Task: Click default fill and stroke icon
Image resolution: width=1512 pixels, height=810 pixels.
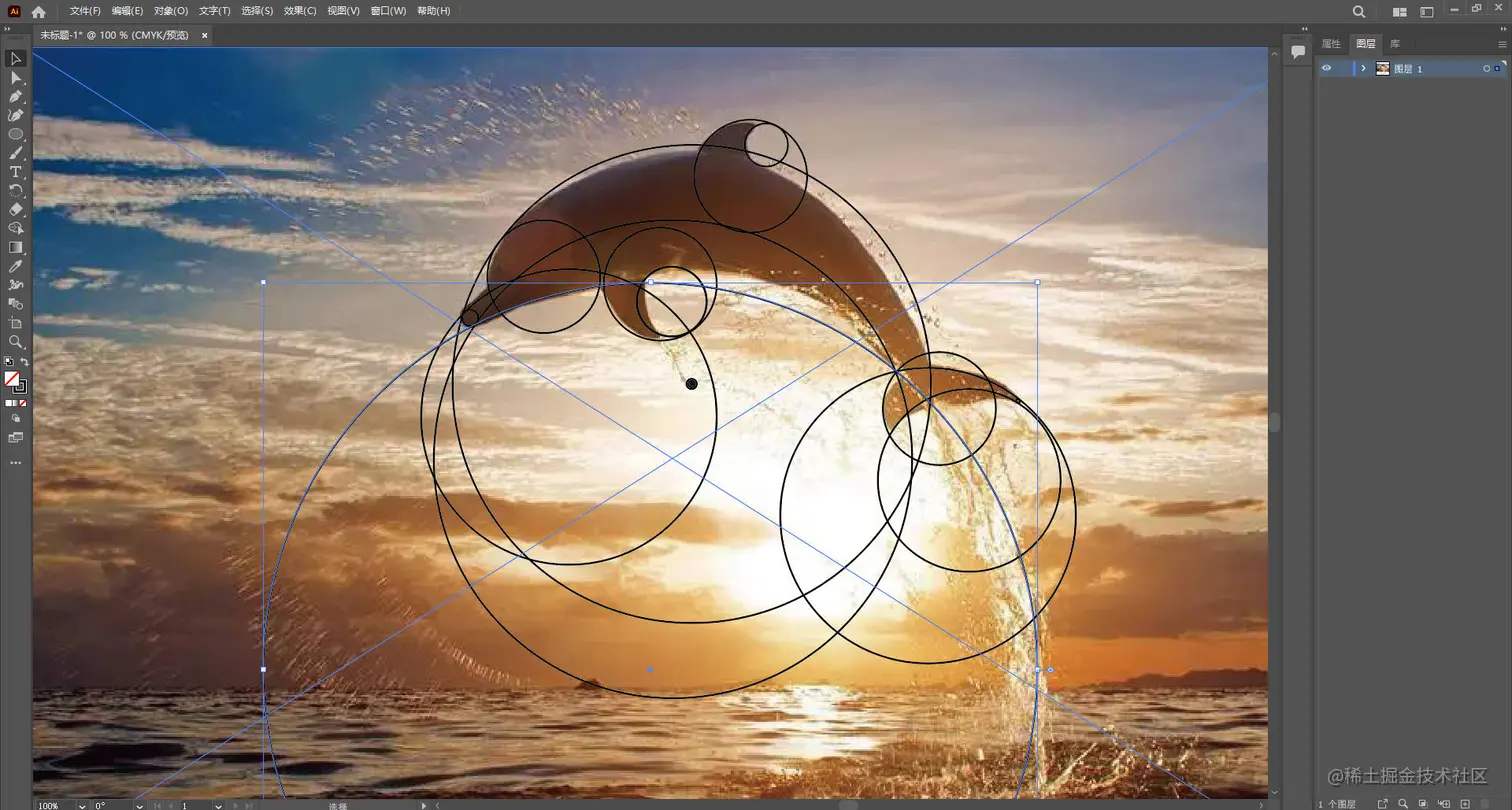Action: point(9,361)
